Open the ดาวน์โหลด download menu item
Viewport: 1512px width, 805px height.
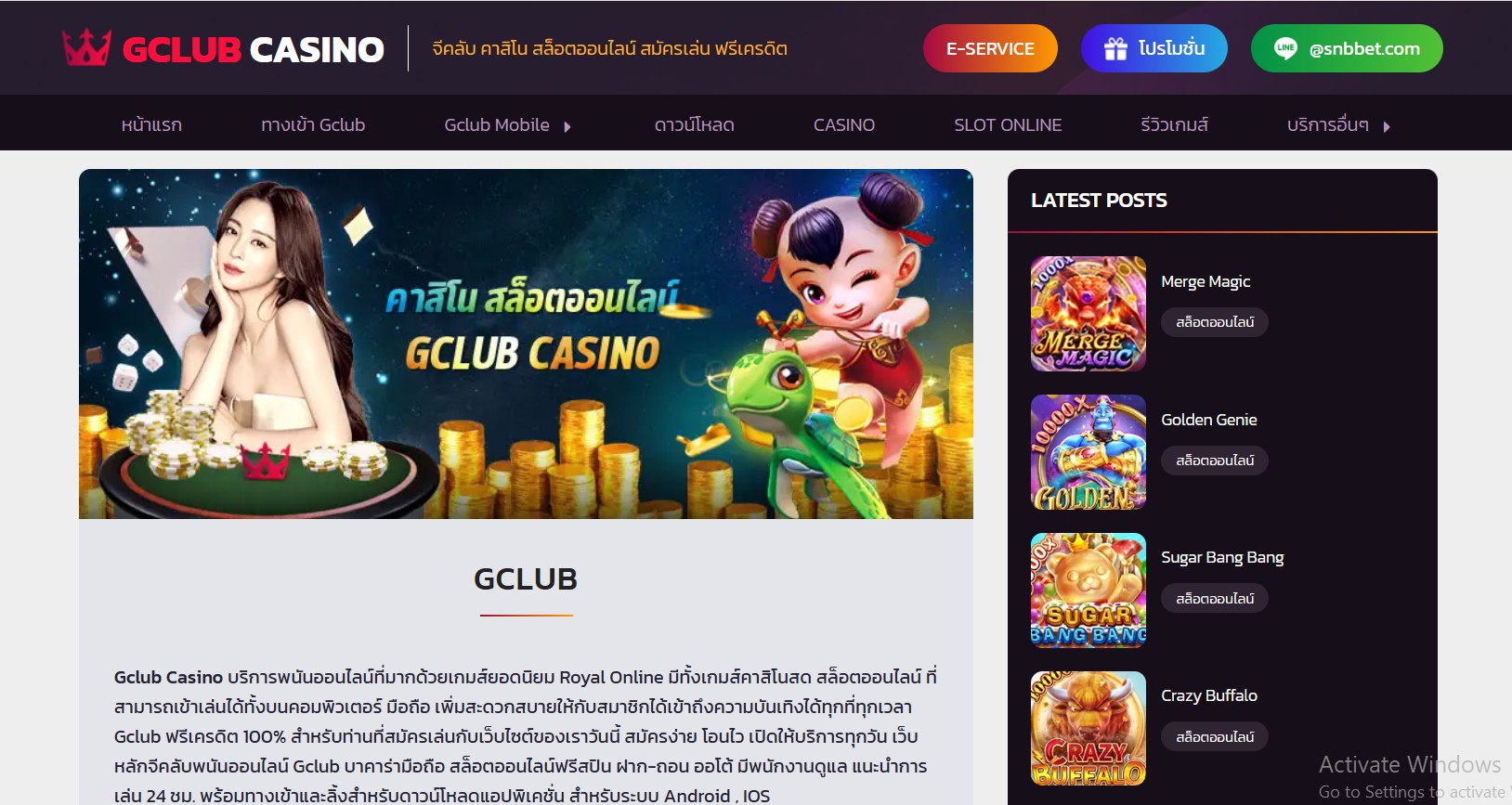695,124
